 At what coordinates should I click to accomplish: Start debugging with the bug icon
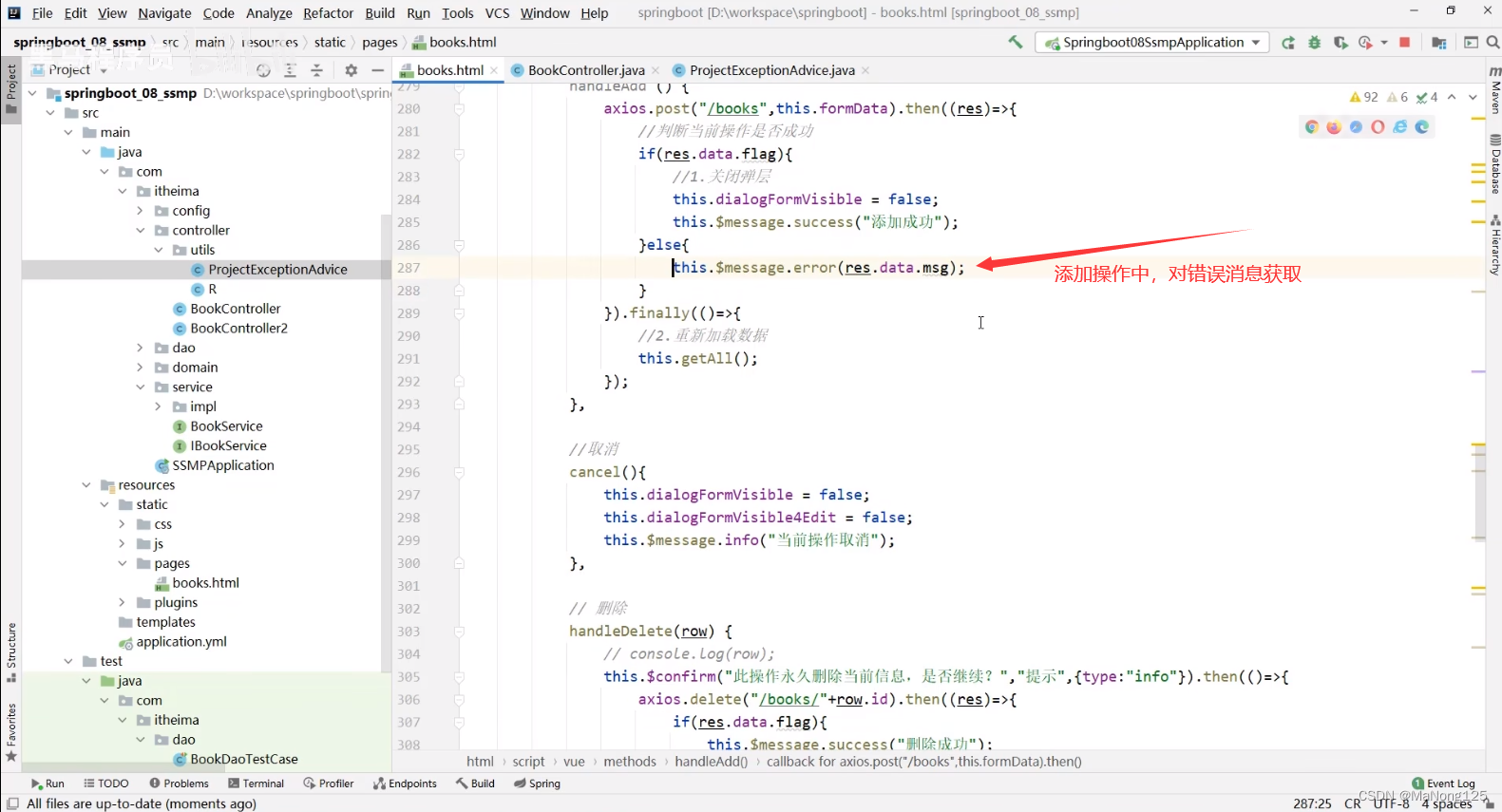pos(1315,43)
